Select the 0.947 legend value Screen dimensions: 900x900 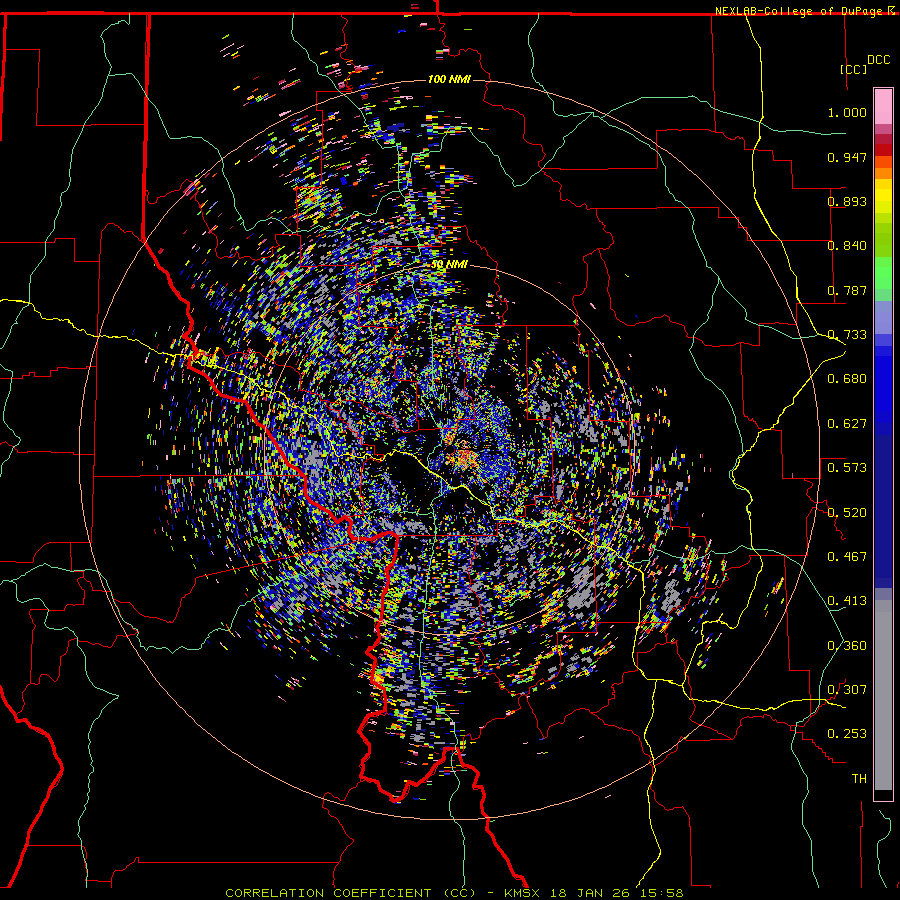(x=847, y=157)
